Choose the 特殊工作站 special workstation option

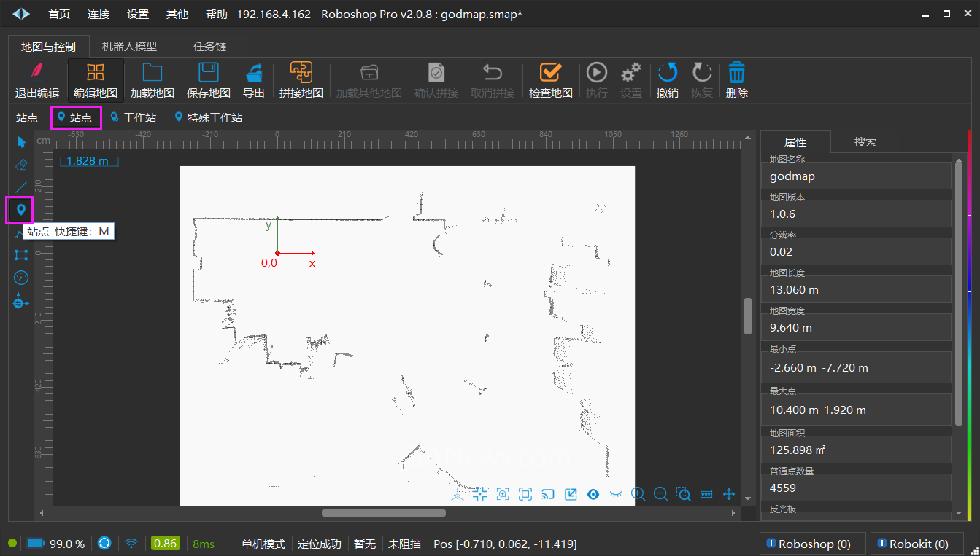[x=209, y=117]
